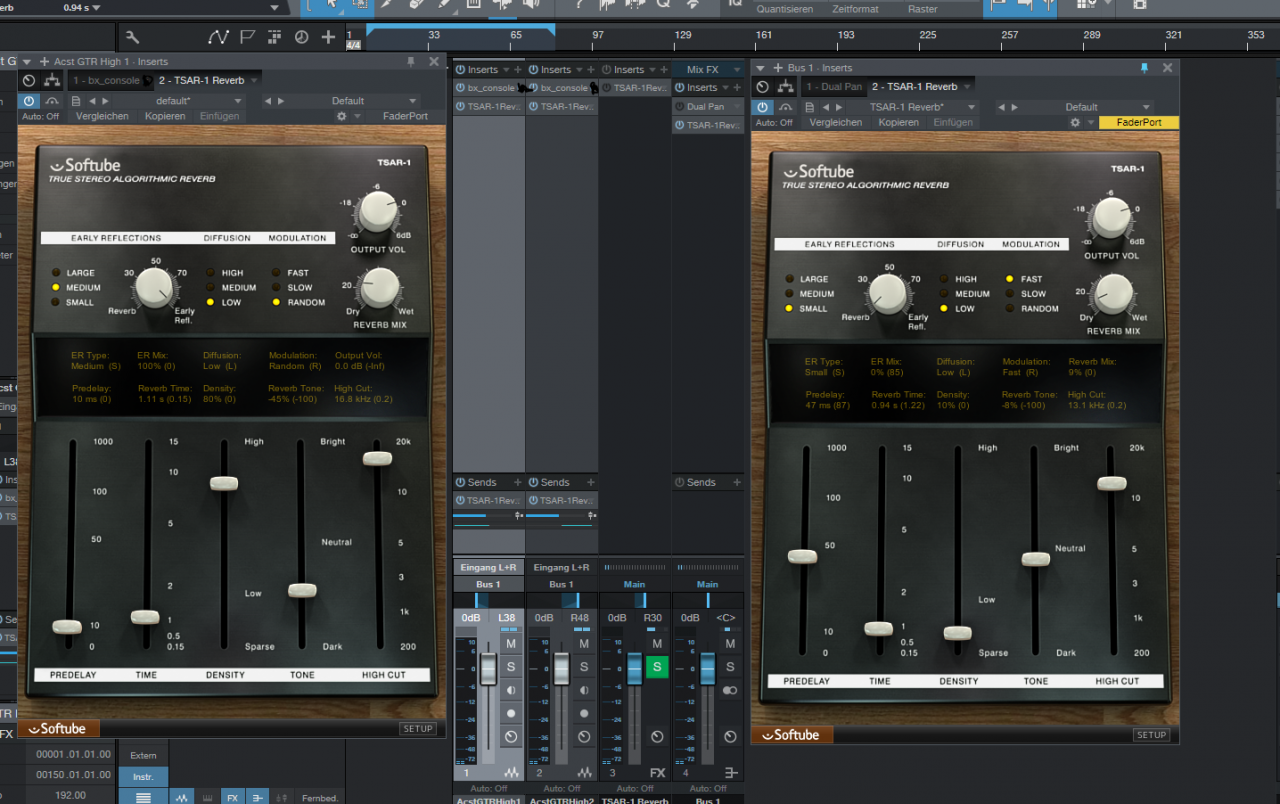Open channel editor on mixer channel 1
Screen dimensions: 1280x804
pos(511,737)
